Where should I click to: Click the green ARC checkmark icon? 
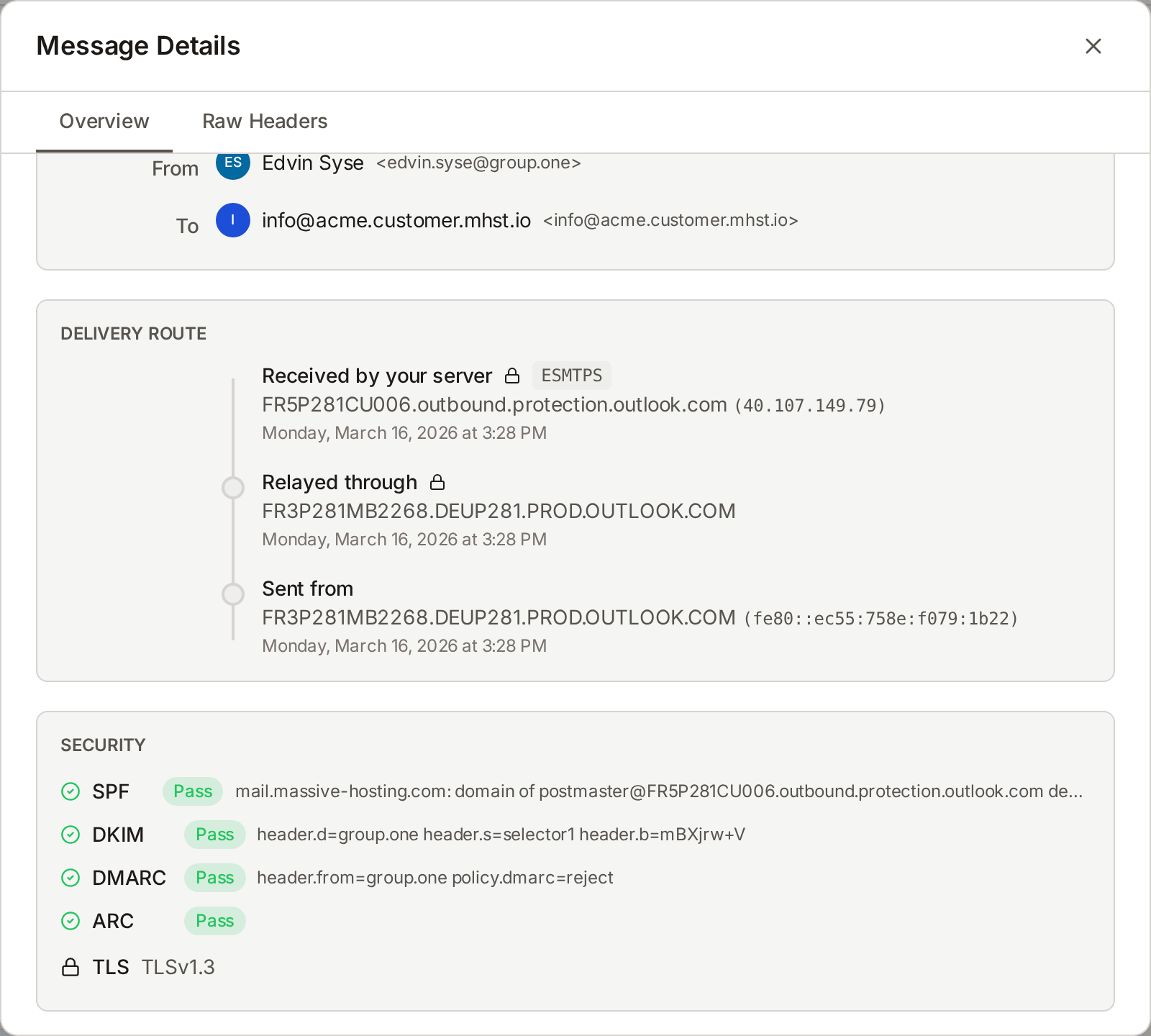(x=70, y=921)
